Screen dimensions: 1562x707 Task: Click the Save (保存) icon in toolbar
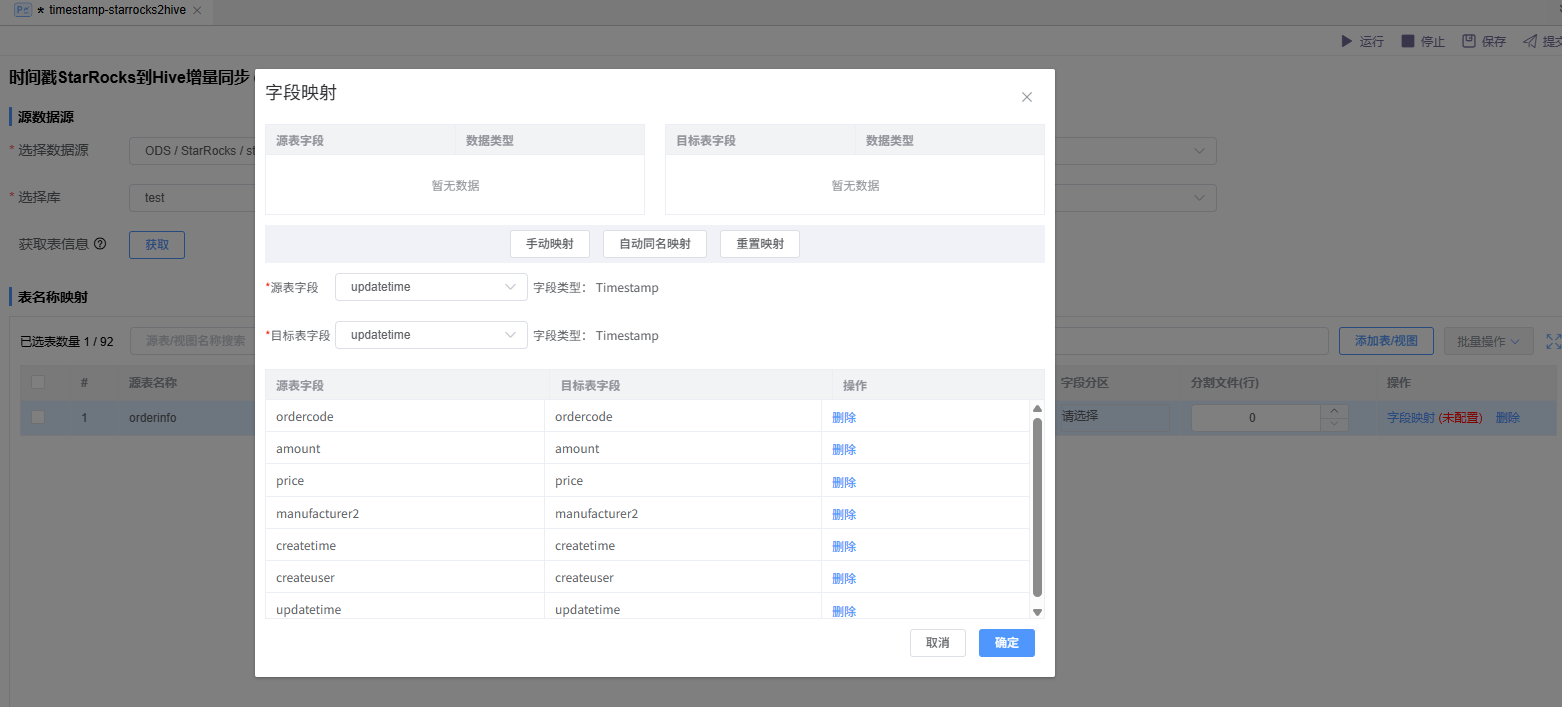1469,41
